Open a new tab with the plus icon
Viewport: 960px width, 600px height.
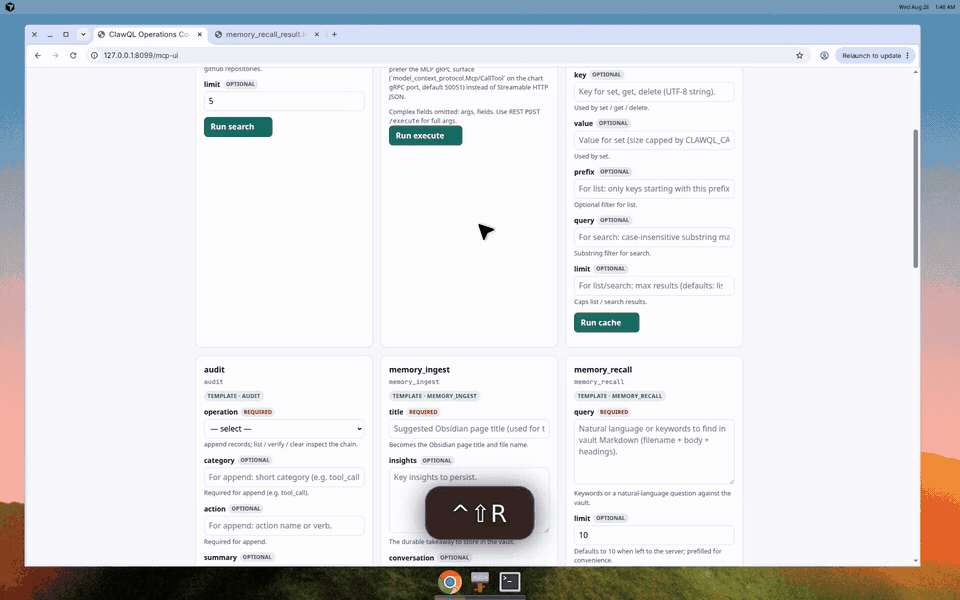tap(334, 34)
